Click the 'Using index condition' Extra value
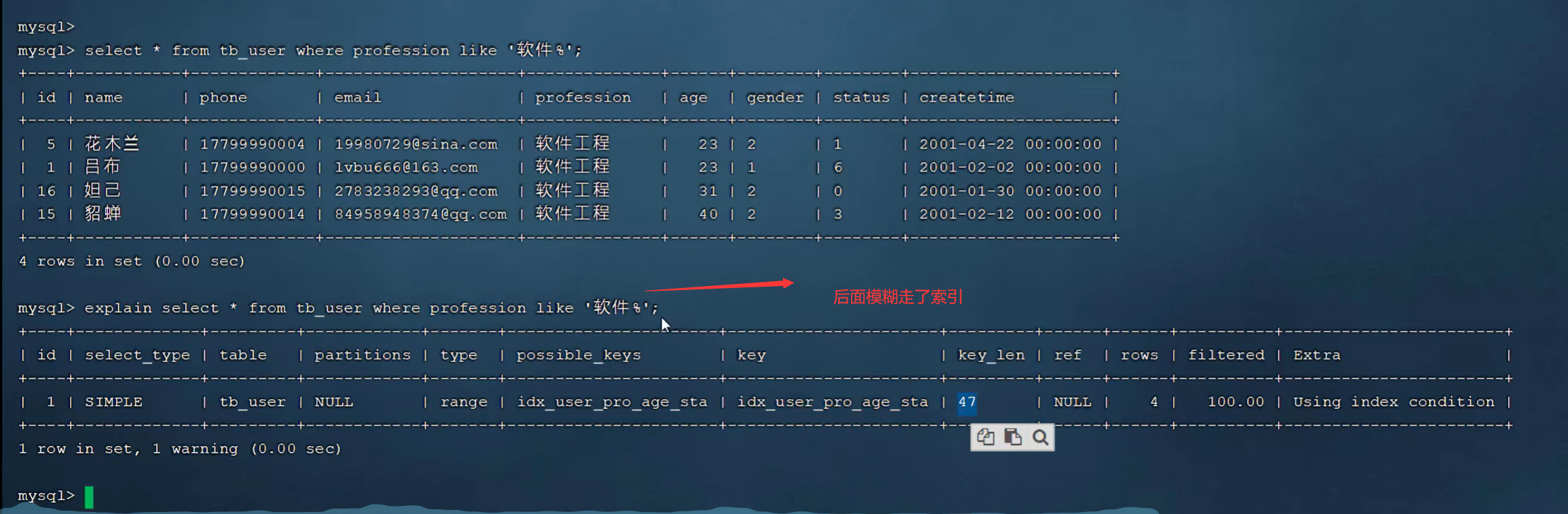This screenshot has height=514, width=1568. 1393,403
